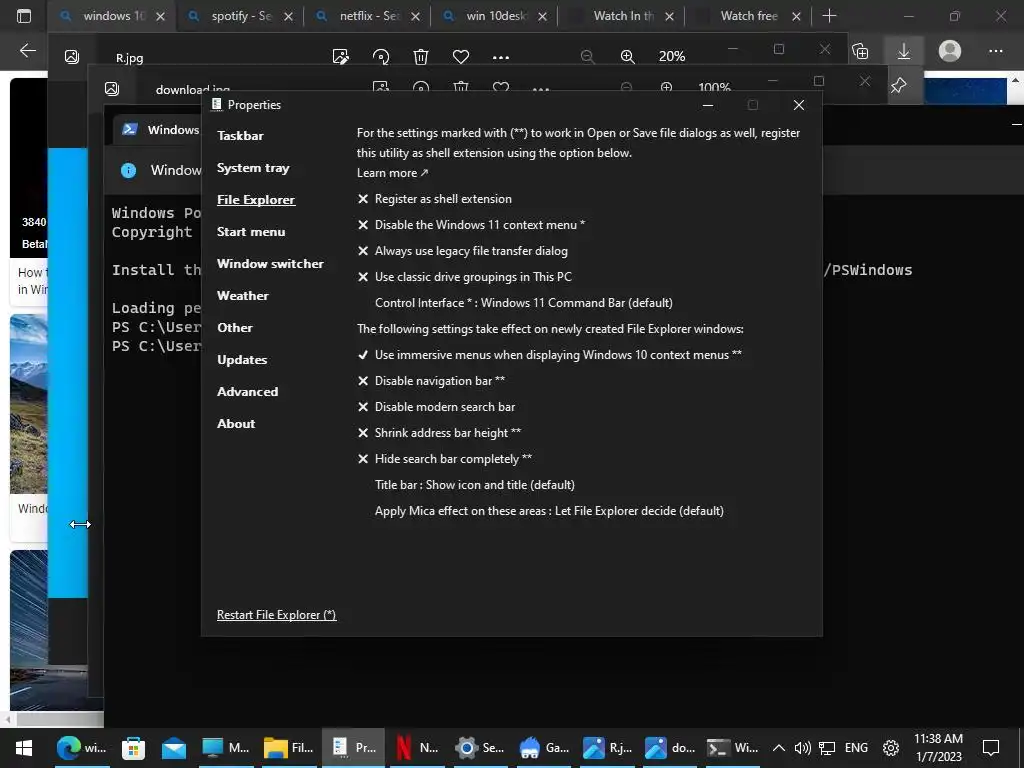Open Netflix from taskbar
This screenshot has height=768, width=1024.
417,748
